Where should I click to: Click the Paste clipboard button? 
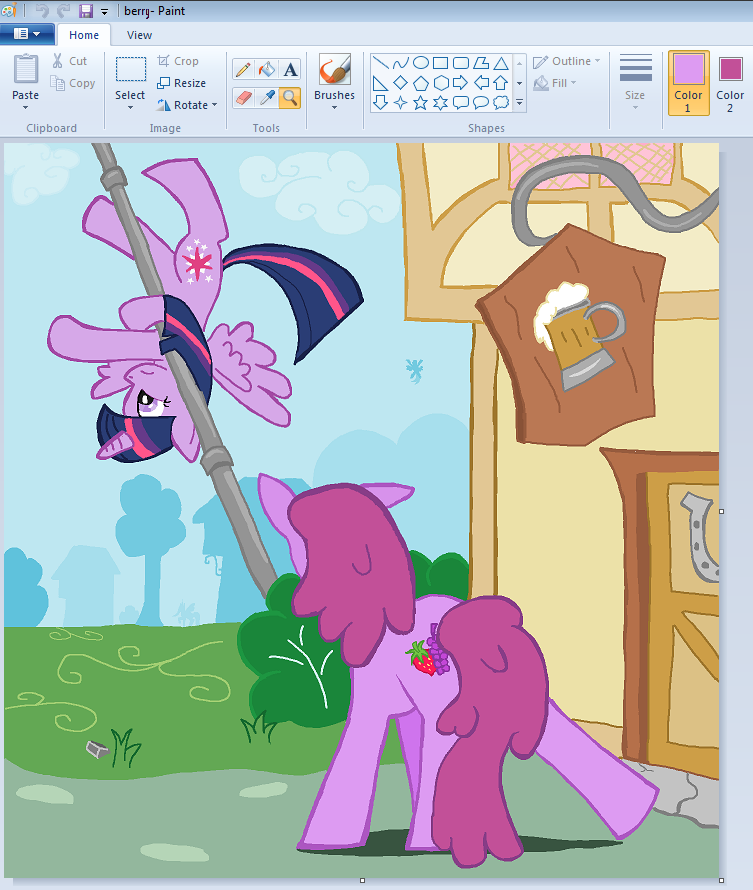26,76
